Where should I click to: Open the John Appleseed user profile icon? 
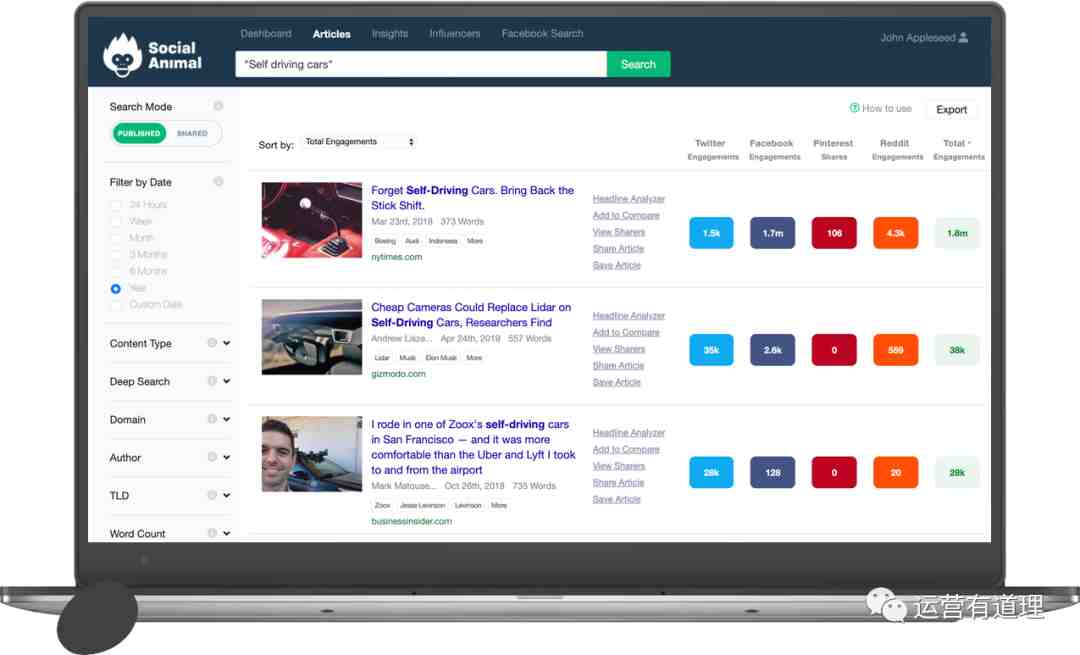click(x=963, y=37)
